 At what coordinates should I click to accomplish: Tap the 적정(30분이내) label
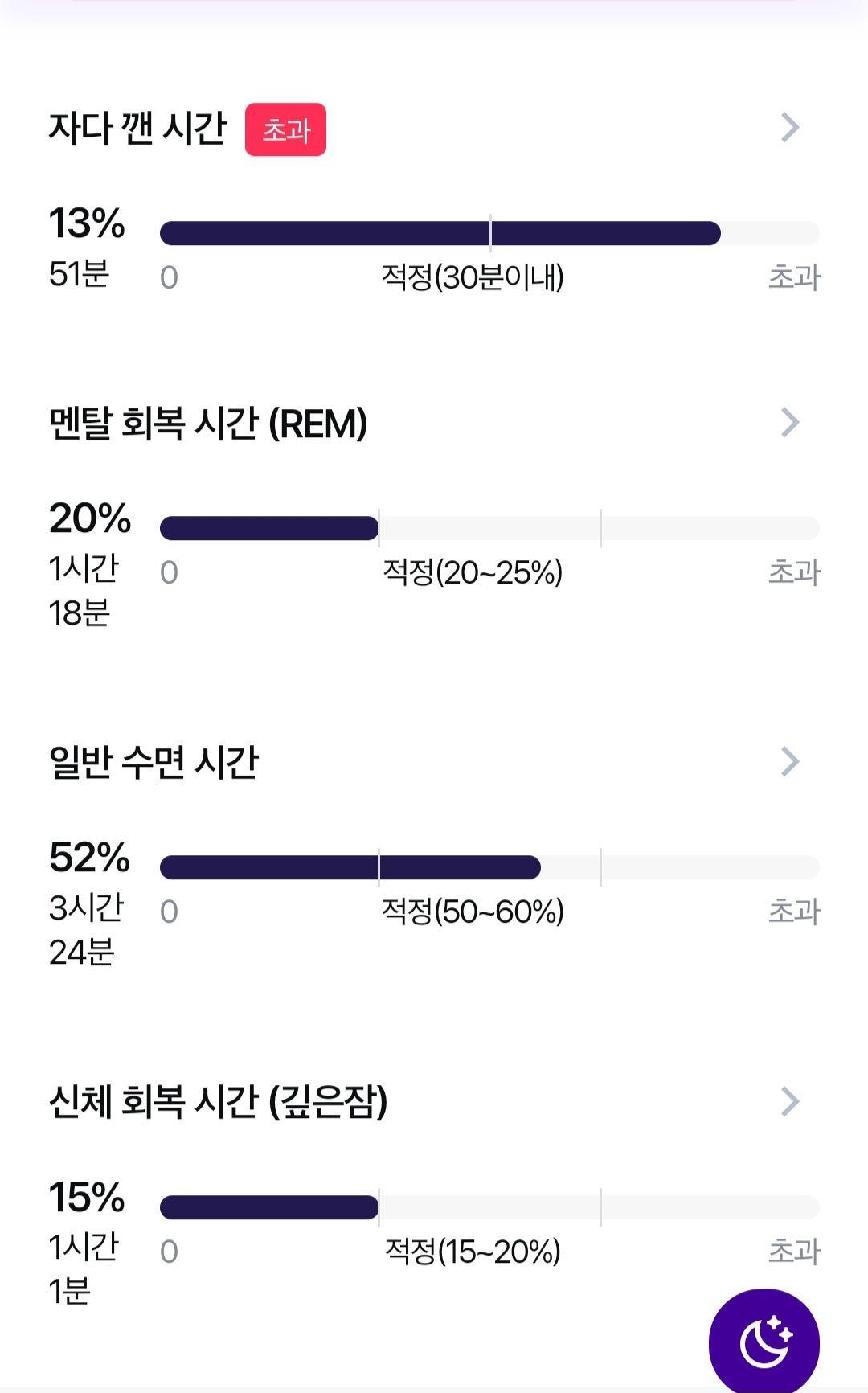click(x=473, y=277)
